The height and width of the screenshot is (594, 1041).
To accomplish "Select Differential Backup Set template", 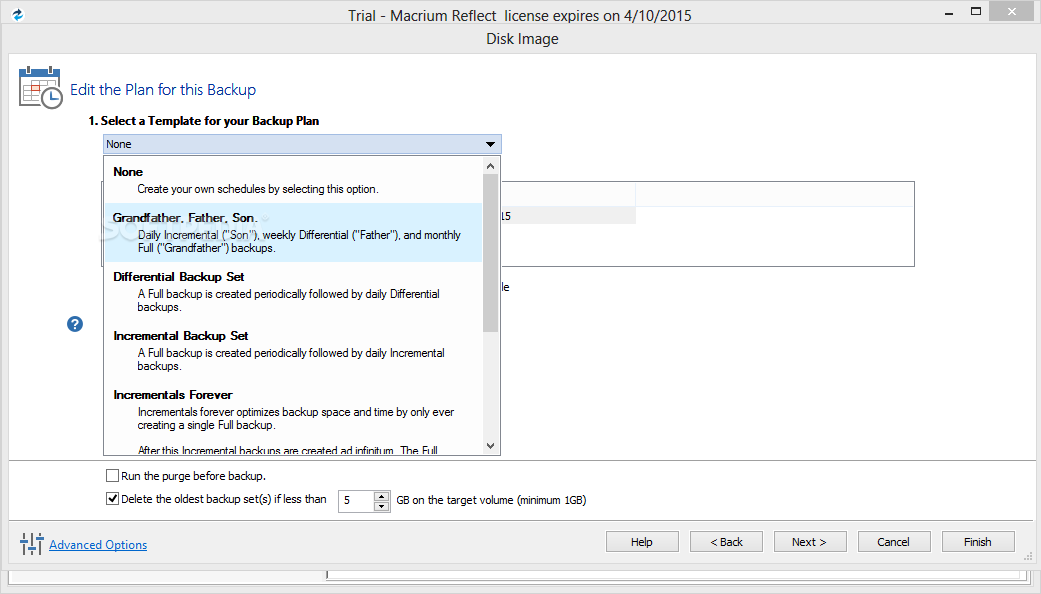I will [293, 291].
